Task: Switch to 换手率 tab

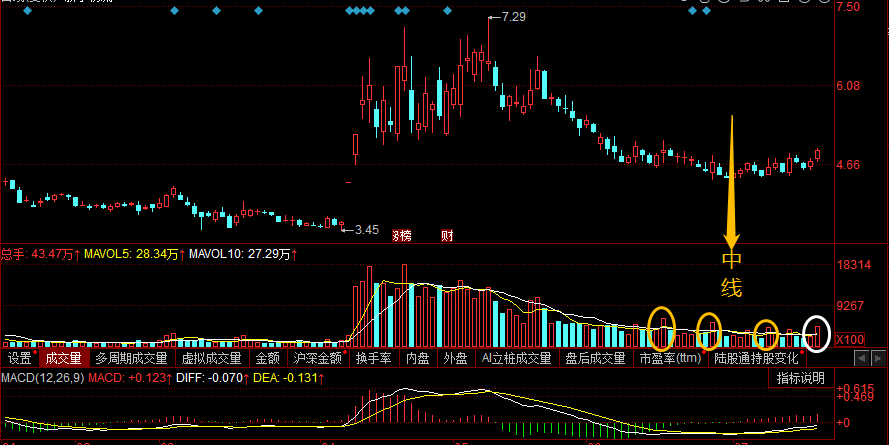Action: 374,358
